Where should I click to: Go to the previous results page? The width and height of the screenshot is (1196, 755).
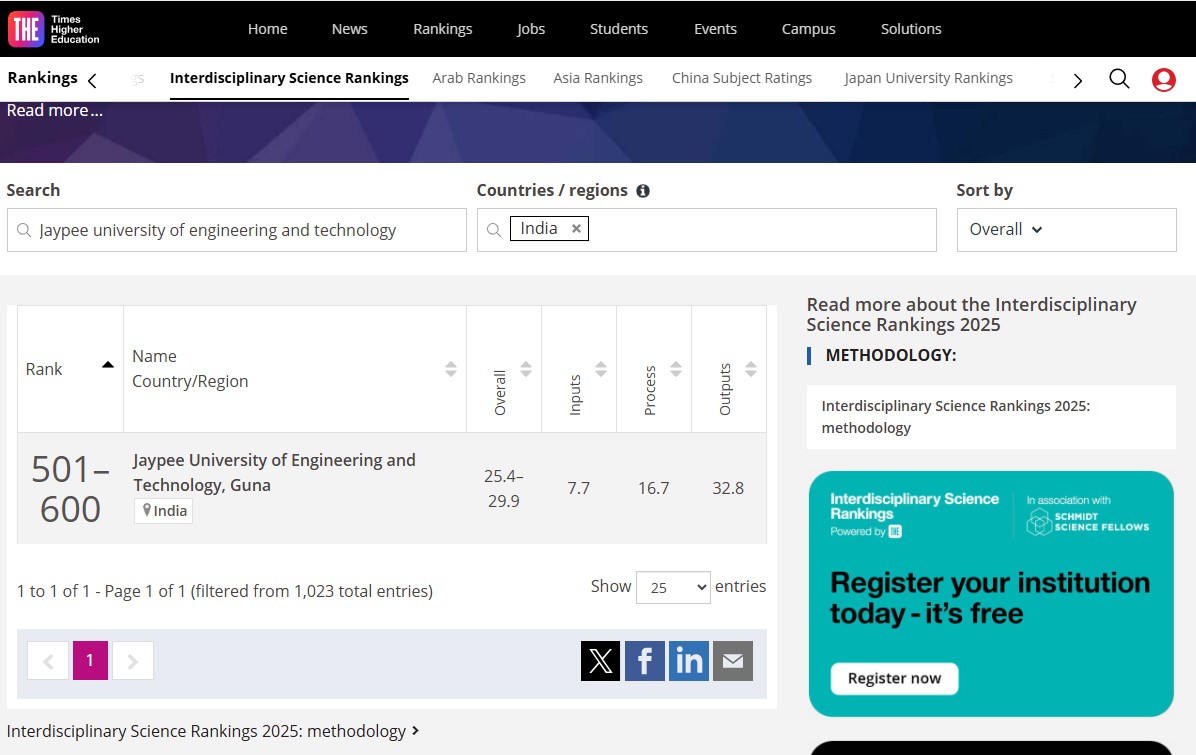point(48,660)
